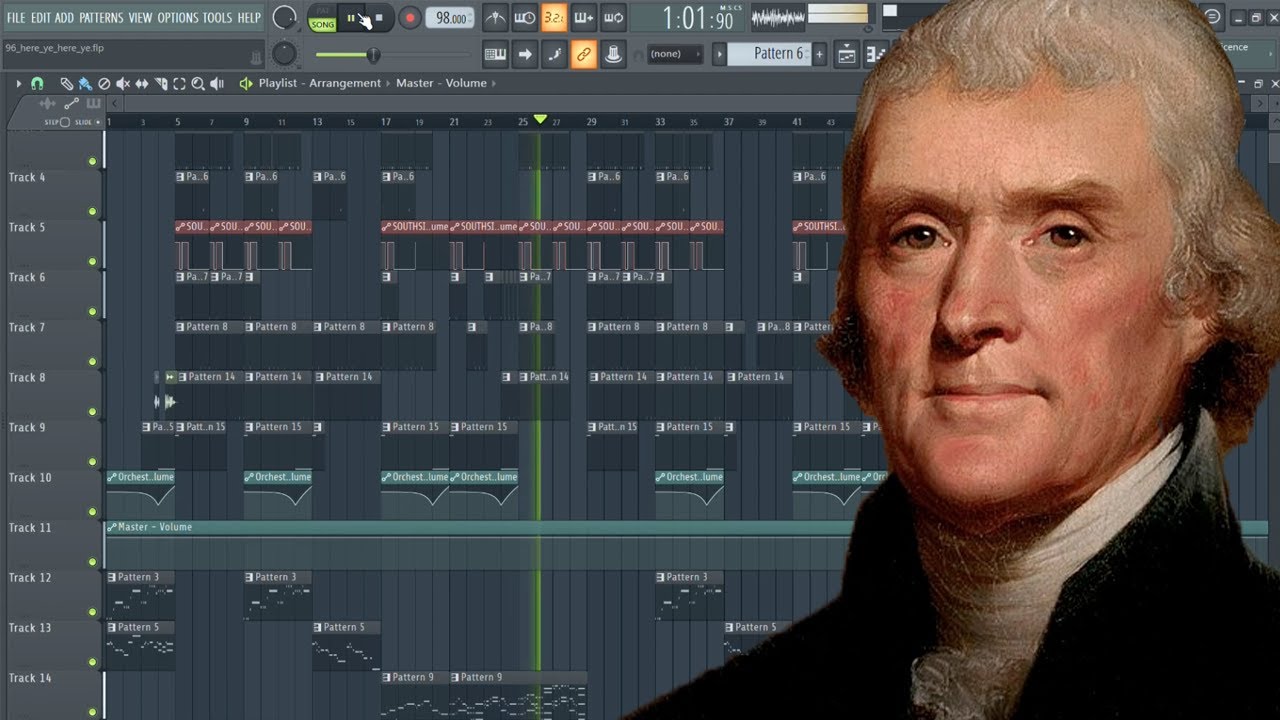
Task: Mute Track 10 with its green dot
Action: click(92, 512)
